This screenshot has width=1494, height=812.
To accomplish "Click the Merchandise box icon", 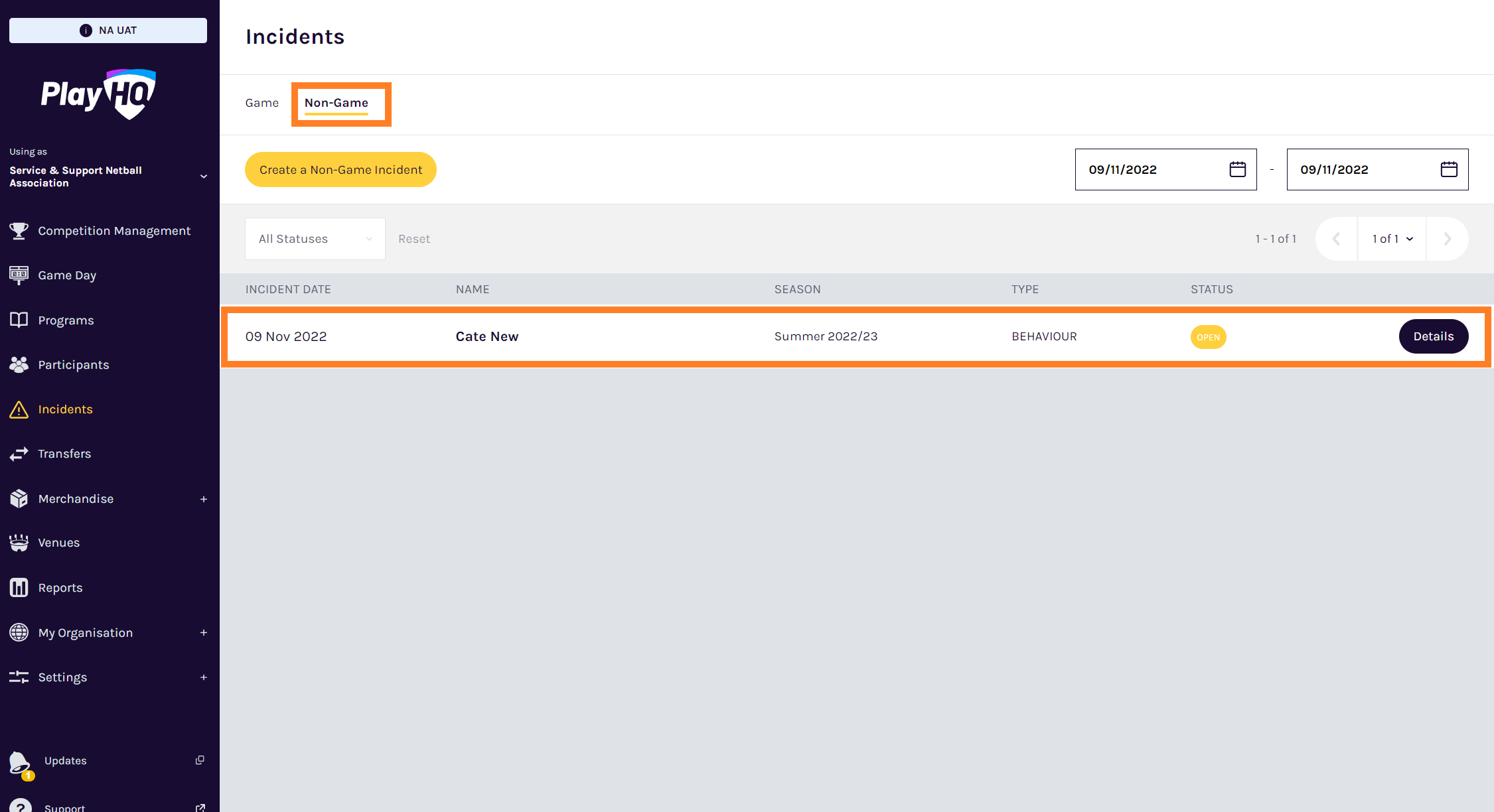I will [19, 499].
